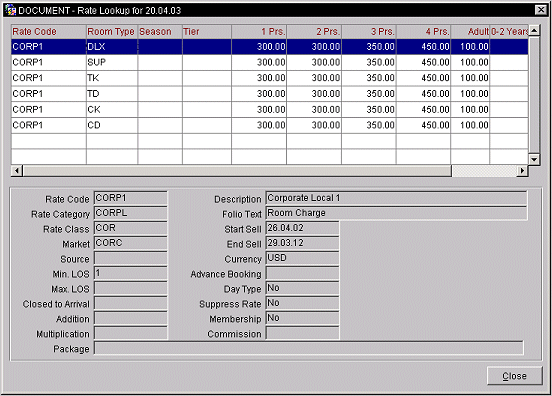Close the Rate Lookup window via X
The image size is (552, 396).
pos(540,10)
